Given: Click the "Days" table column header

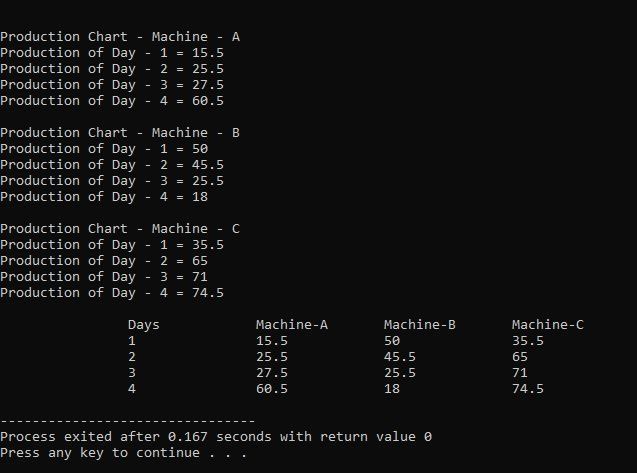Looking at the screenshot, I should (143, 325).
